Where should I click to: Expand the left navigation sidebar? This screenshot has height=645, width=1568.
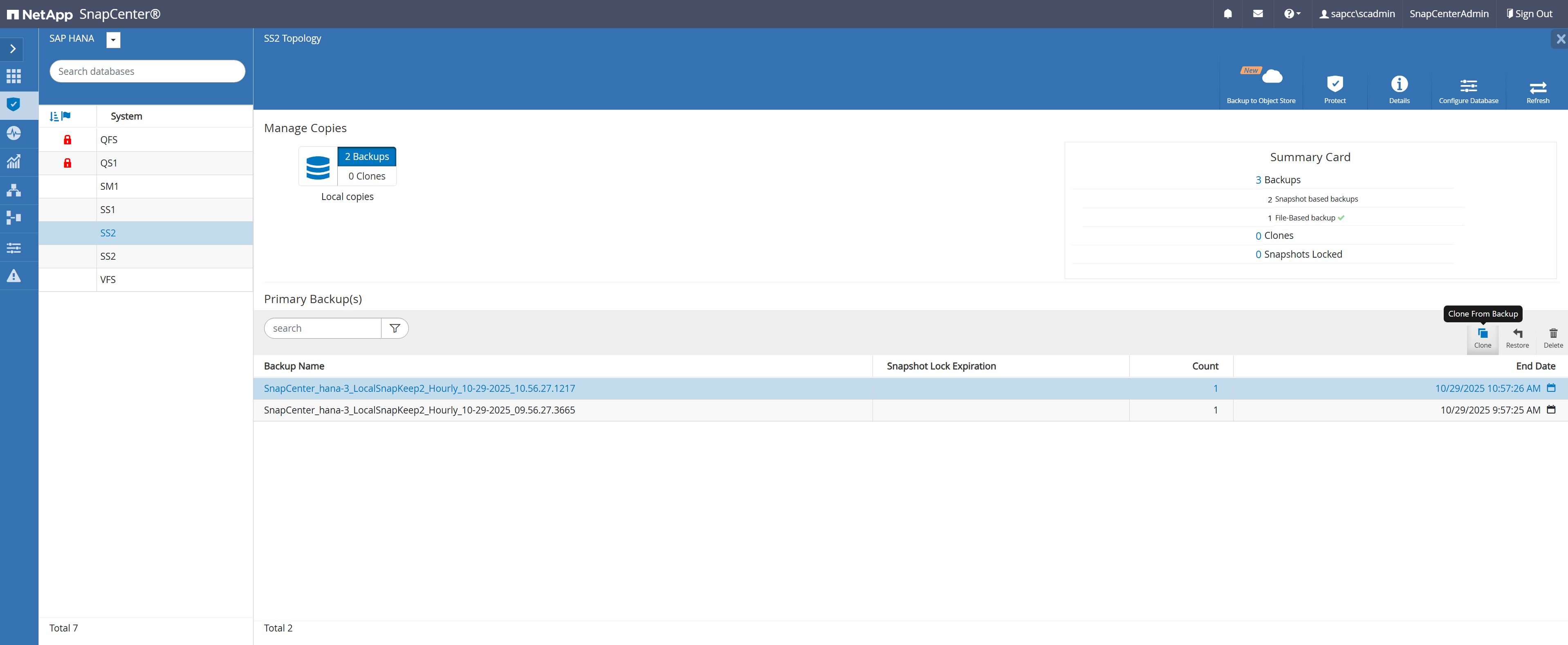(x=13, y=49)
